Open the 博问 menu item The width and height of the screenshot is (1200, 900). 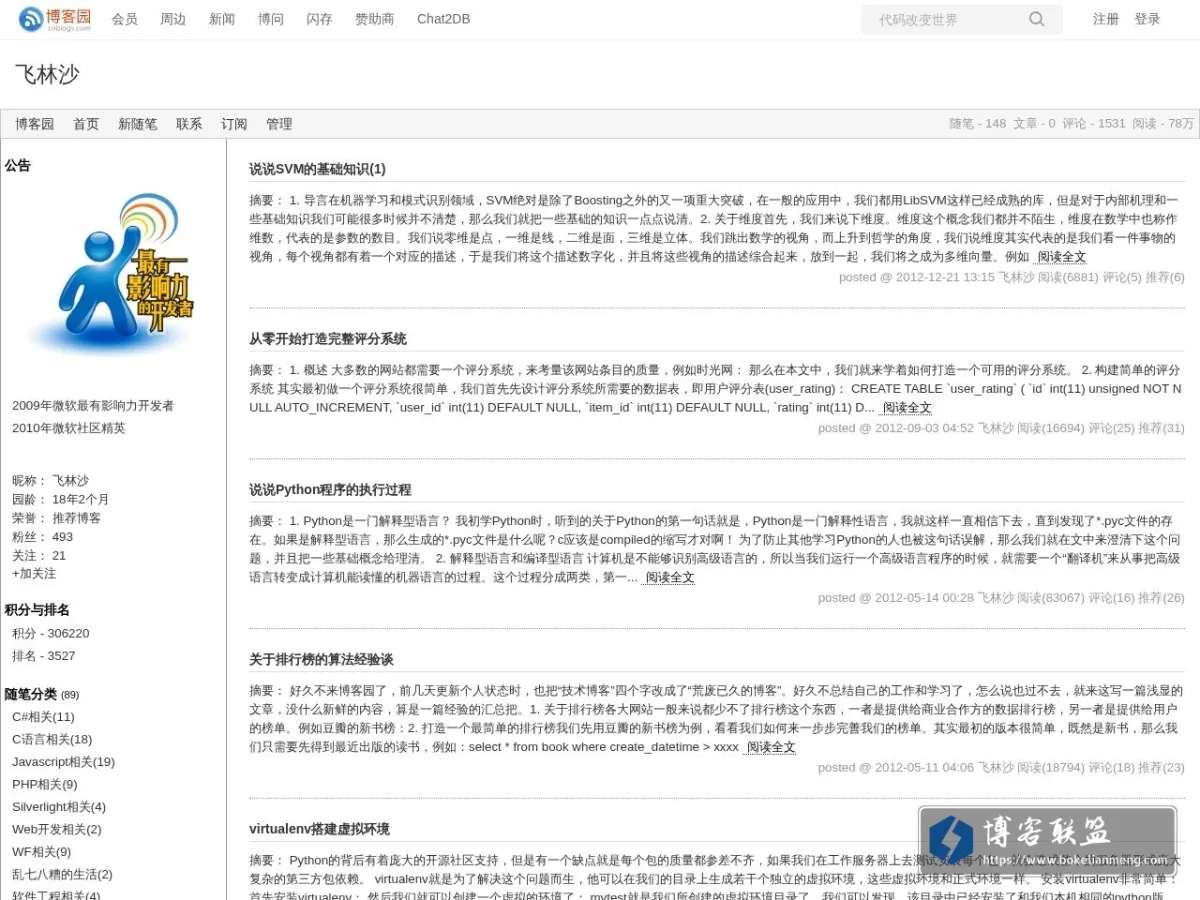271,19
